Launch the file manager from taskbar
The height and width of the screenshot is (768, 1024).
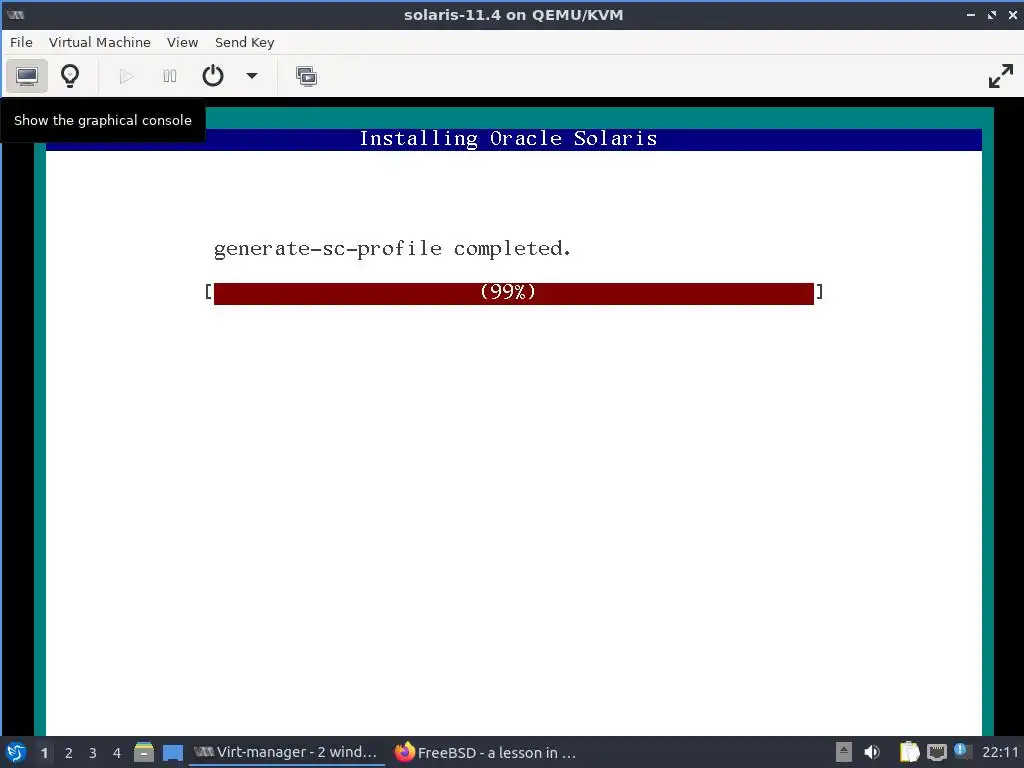(x=144, y=752)
